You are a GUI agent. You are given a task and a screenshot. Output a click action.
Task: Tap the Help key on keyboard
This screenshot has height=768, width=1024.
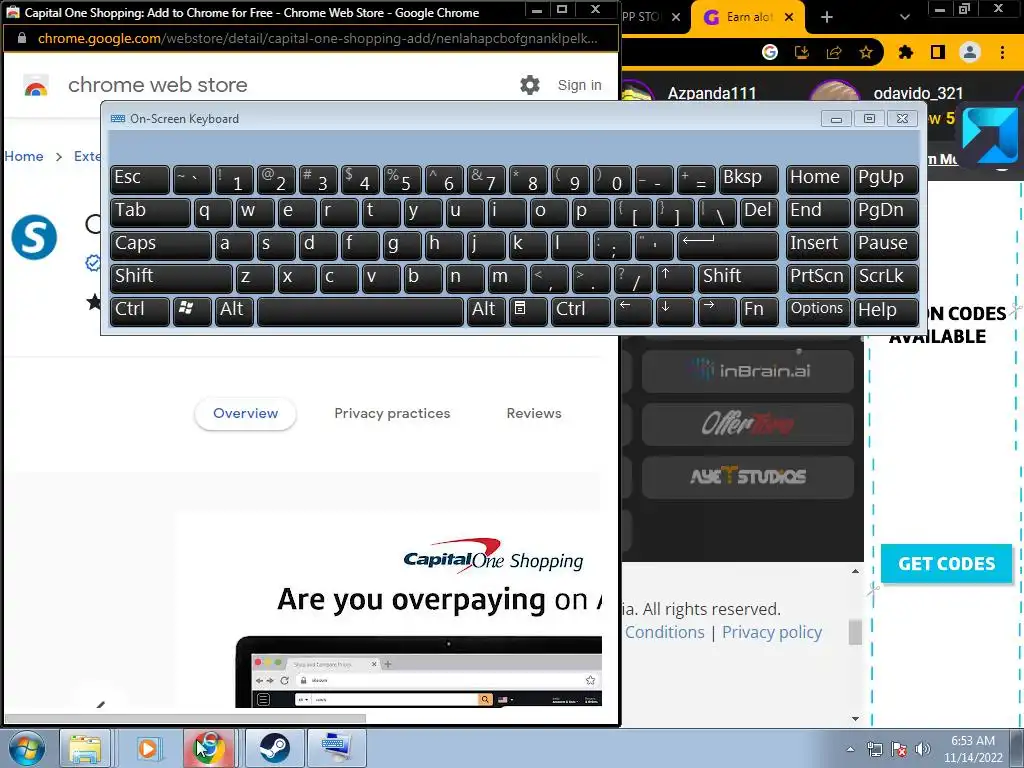[886, 311]
